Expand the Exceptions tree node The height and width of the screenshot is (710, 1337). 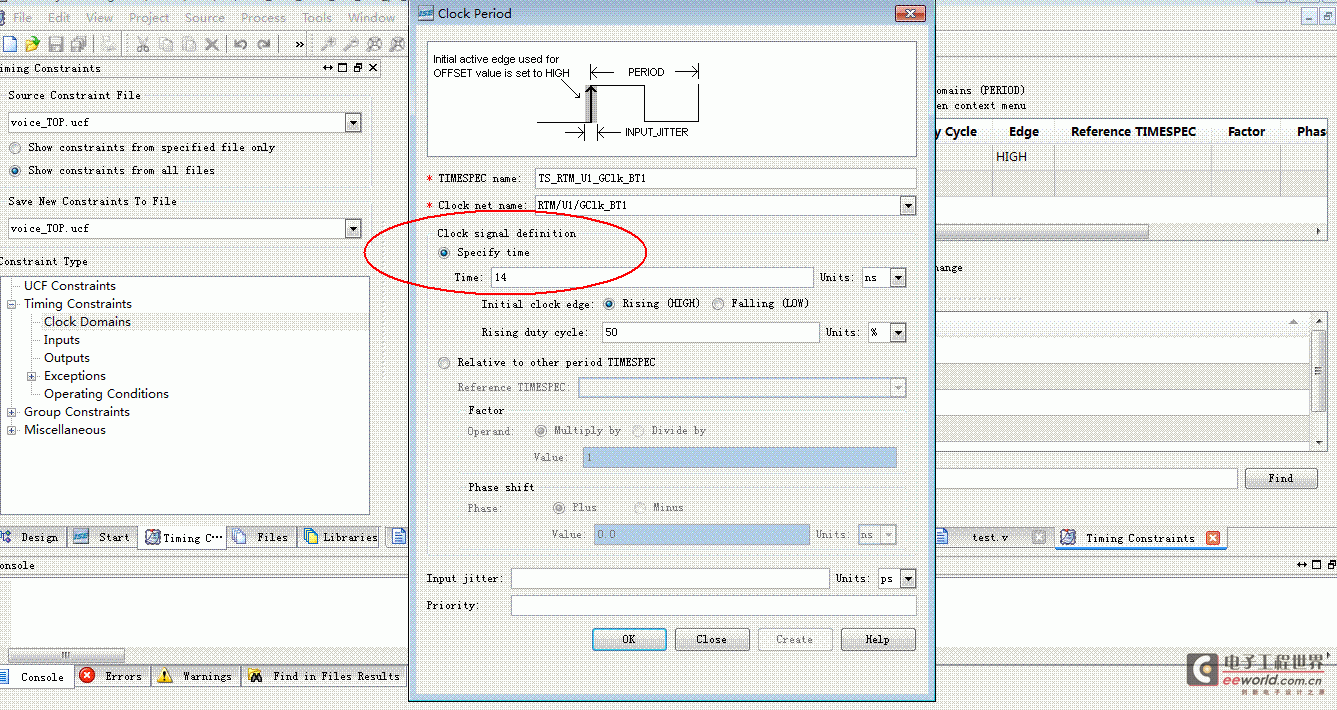point(32,376)
